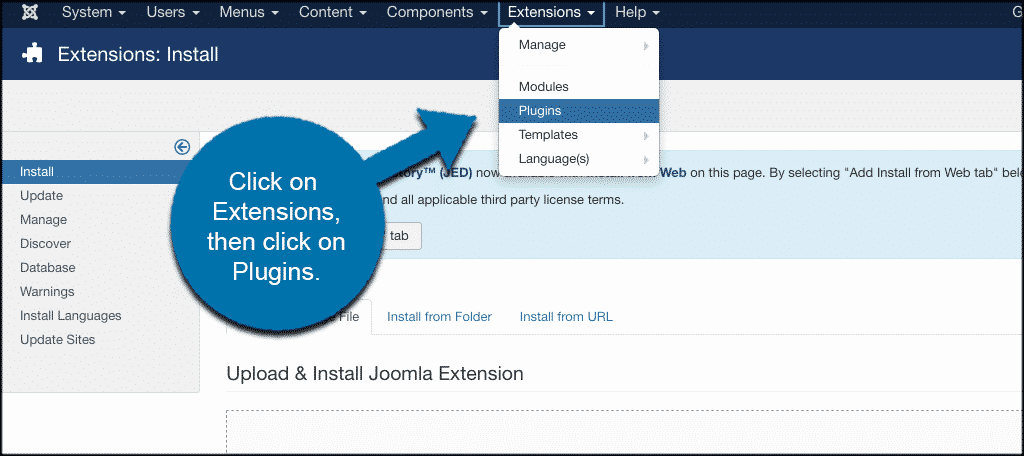Open the Help dropdown menu
This screenshot has width=1024, height=456.
(x=637, y=12)
